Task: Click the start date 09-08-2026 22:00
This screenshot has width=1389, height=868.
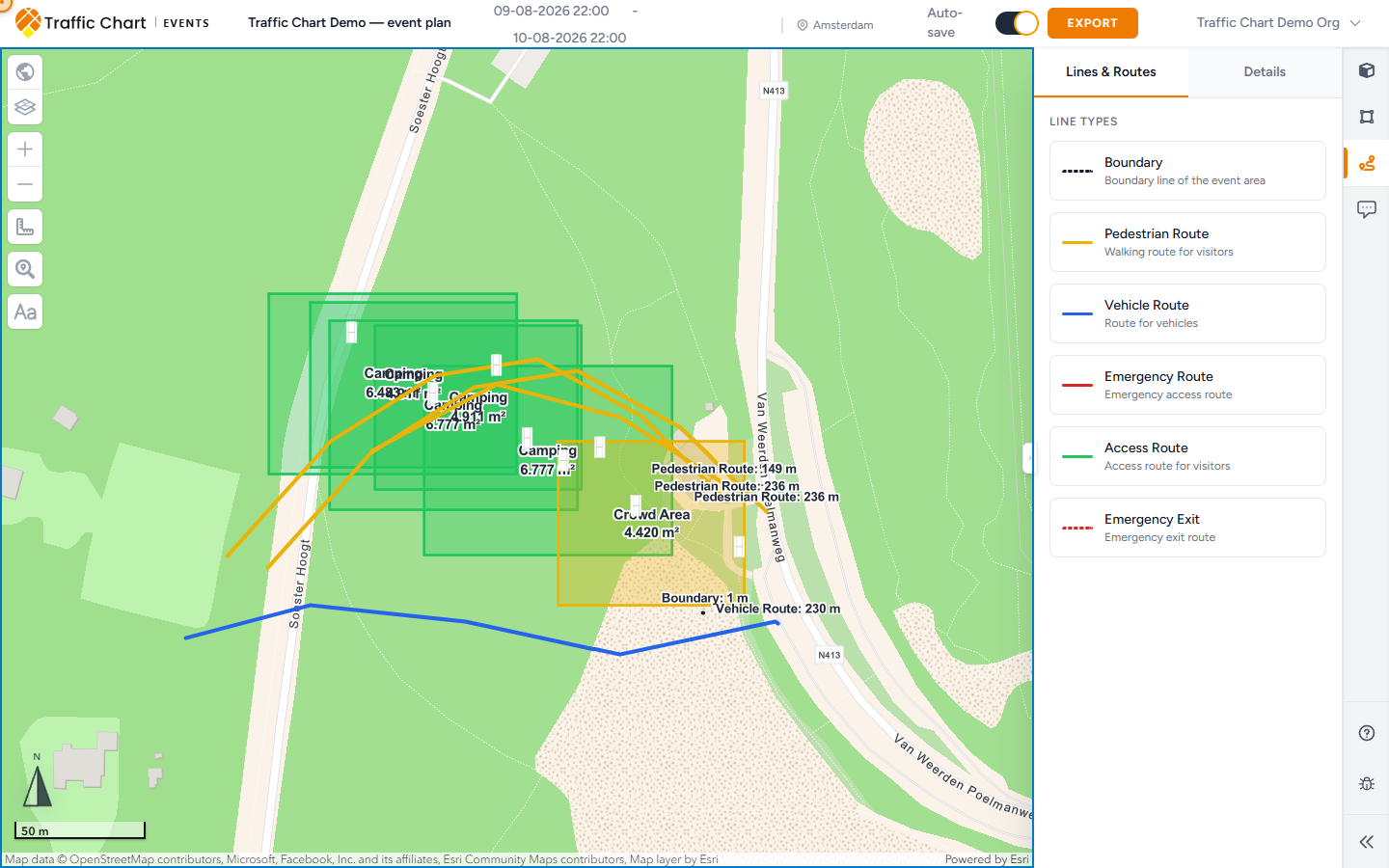Action: pyautogui.click(x=551, y=11)
